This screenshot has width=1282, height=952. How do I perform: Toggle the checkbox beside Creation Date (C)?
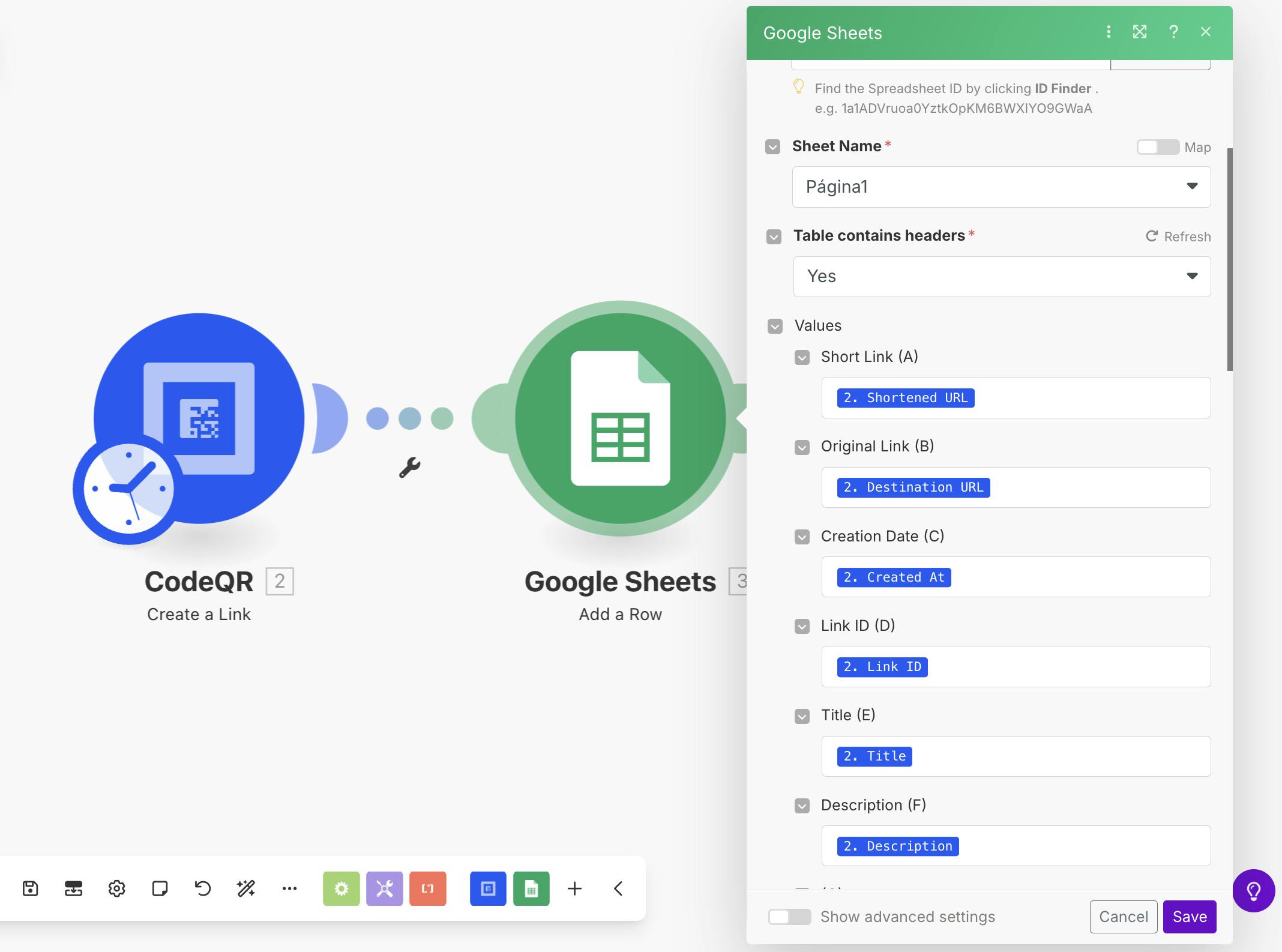[x=802, y=537]
